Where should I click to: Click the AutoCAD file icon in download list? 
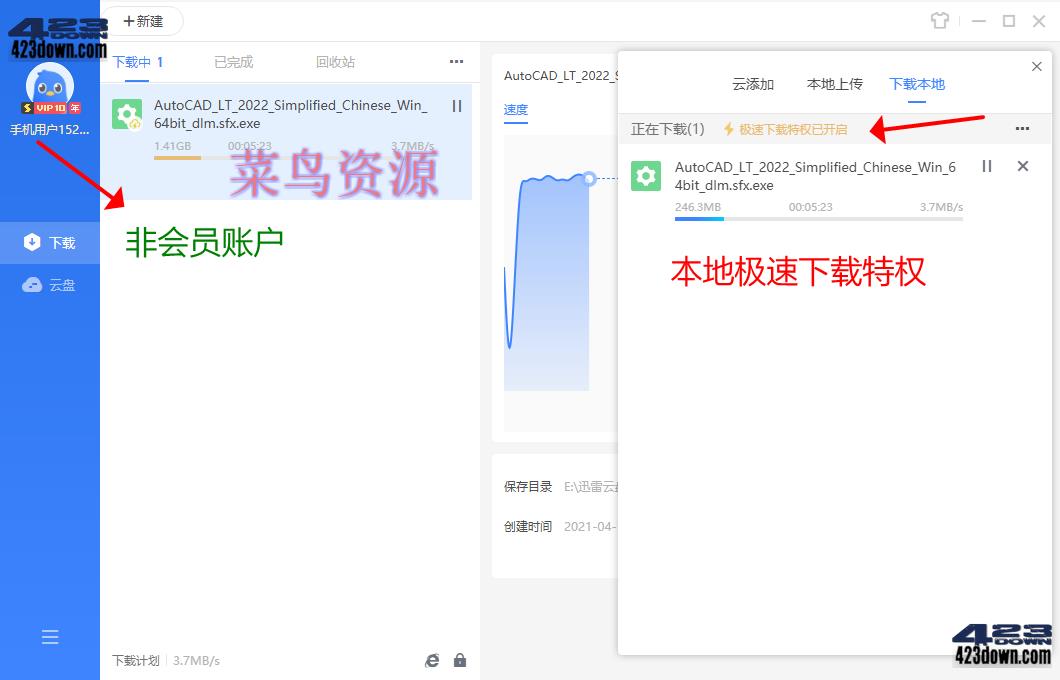tap(127, 115)
